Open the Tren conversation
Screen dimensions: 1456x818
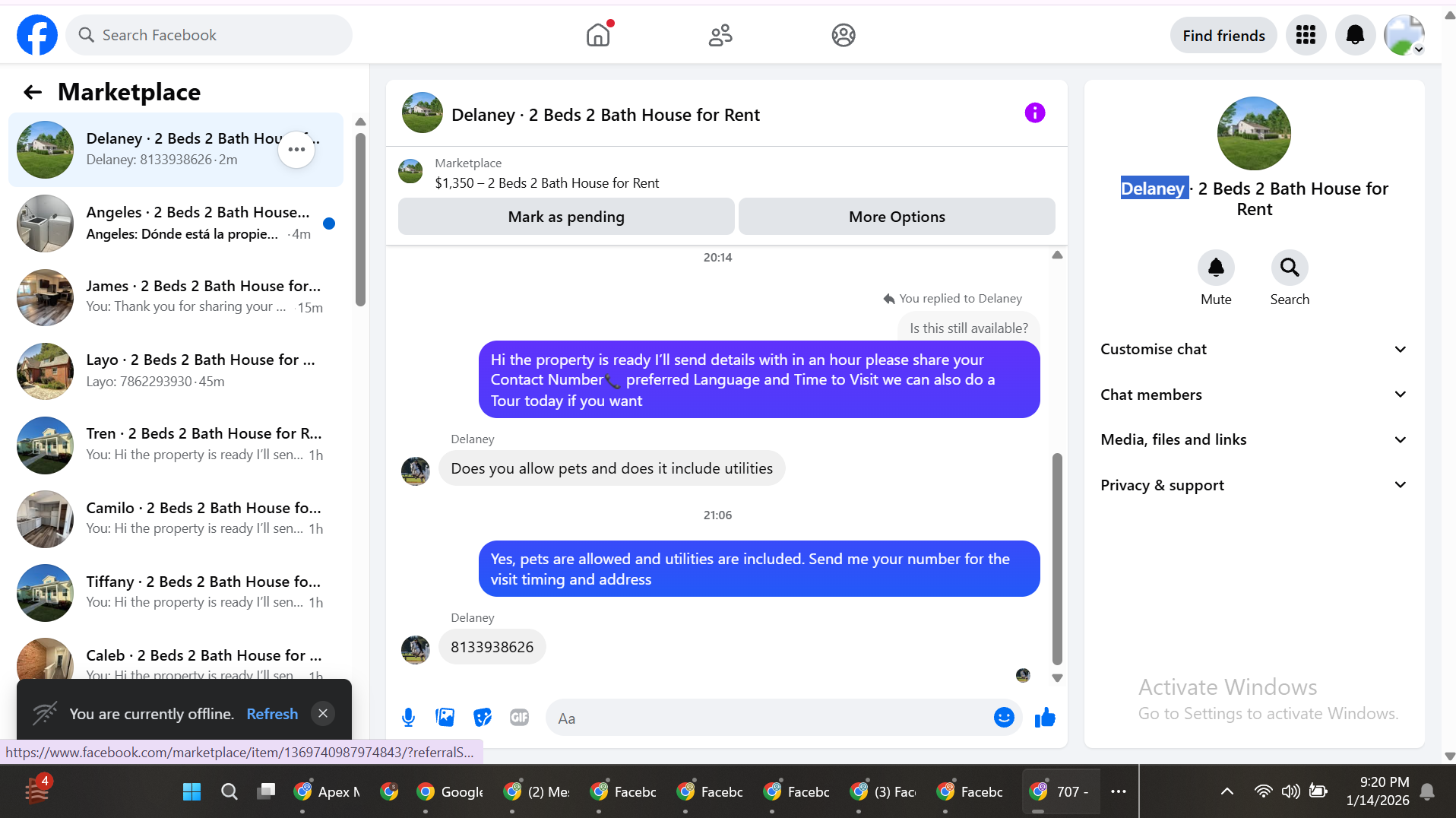[x=176, y=444]
